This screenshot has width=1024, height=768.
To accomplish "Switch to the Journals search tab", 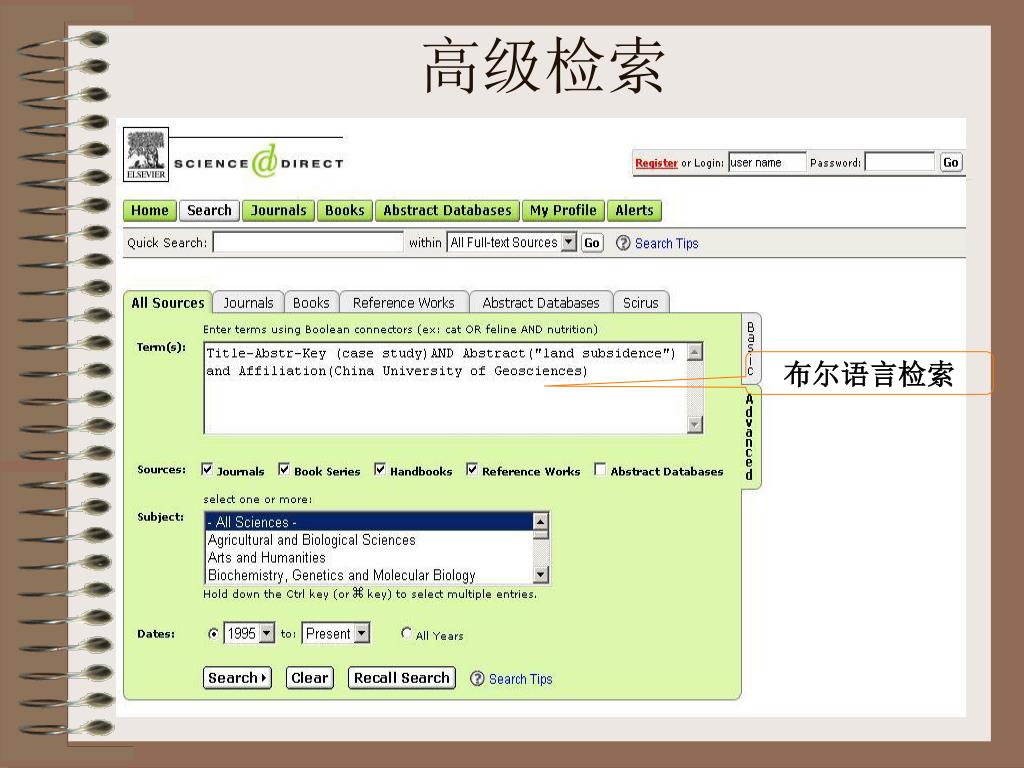I will point(248,302).
